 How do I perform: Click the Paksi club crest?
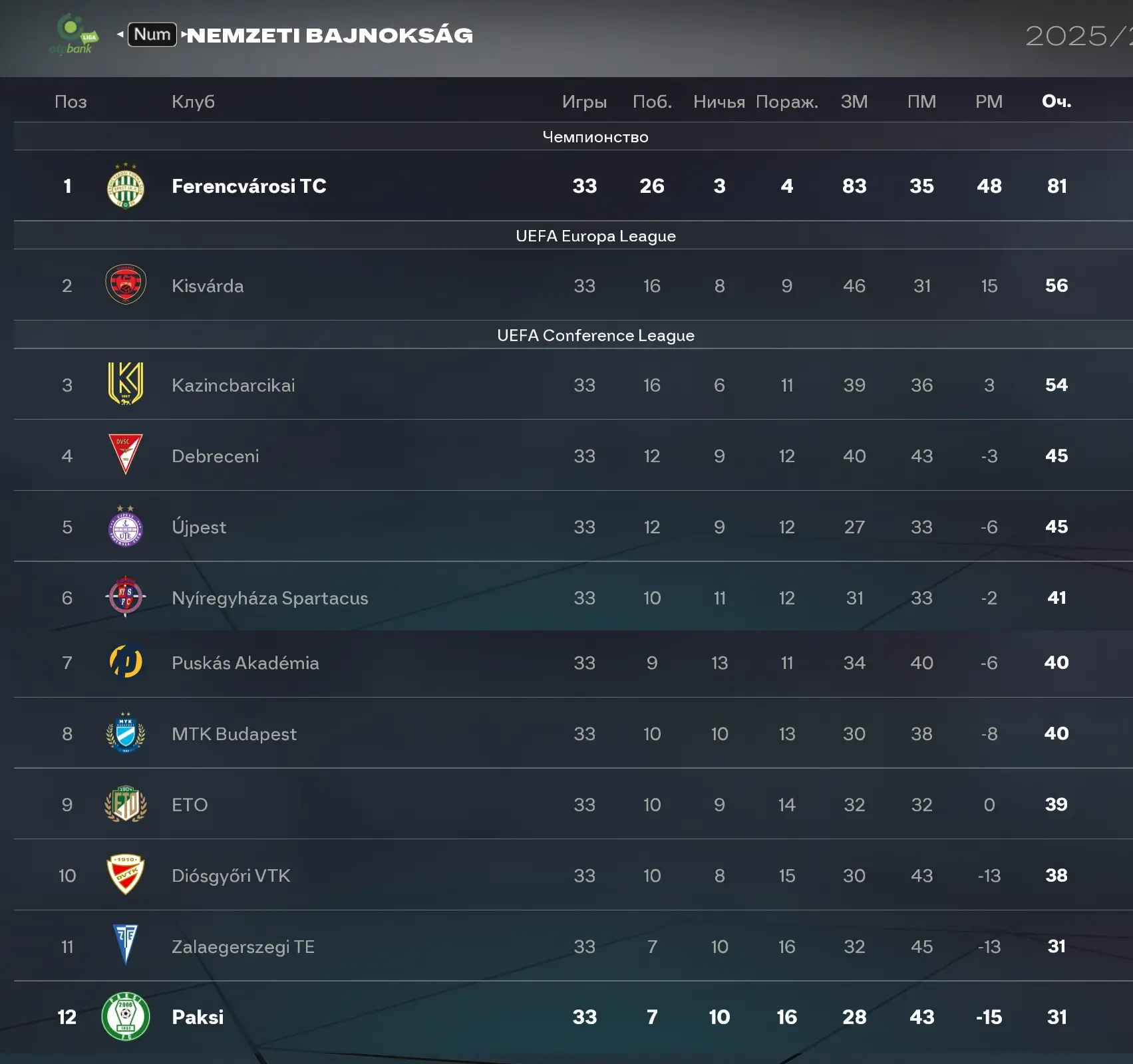click(125, 1016)
